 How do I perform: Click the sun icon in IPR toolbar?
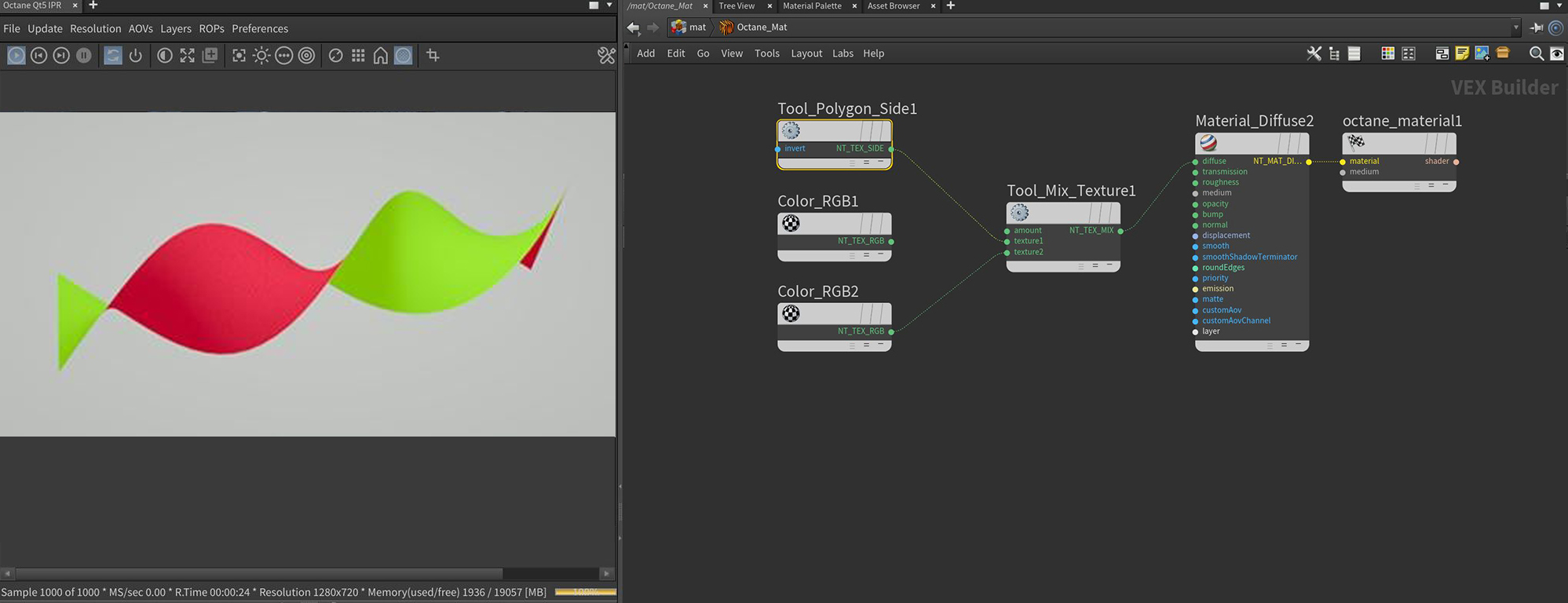click(x=261, y=56)
